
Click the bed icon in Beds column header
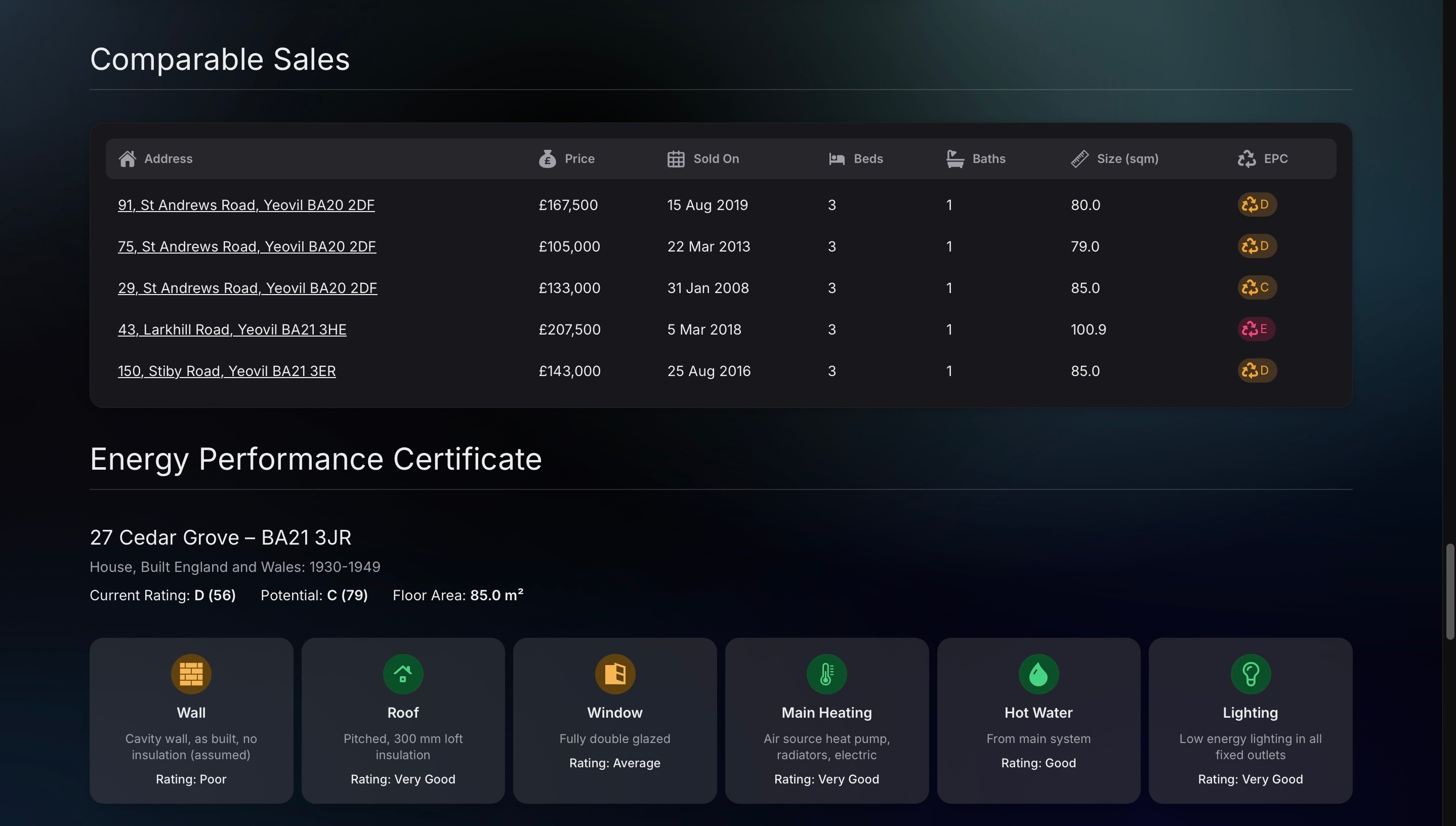[x=837, y=159]
